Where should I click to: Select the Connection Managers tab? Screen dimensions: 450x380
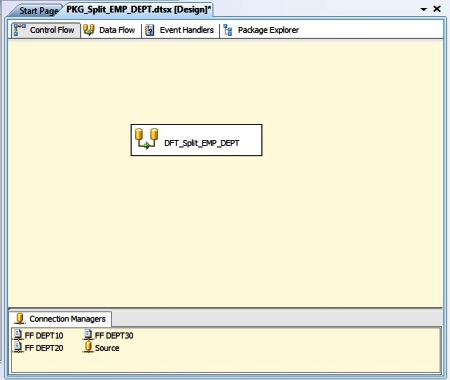61,319
